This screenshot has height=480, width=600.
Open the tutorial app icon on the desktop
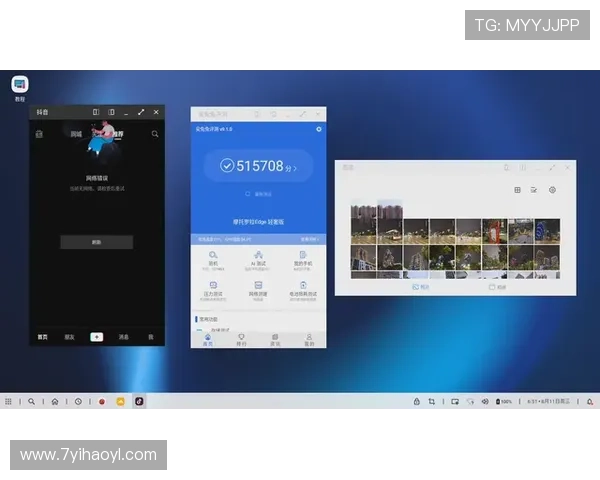[x=20, y=84]
